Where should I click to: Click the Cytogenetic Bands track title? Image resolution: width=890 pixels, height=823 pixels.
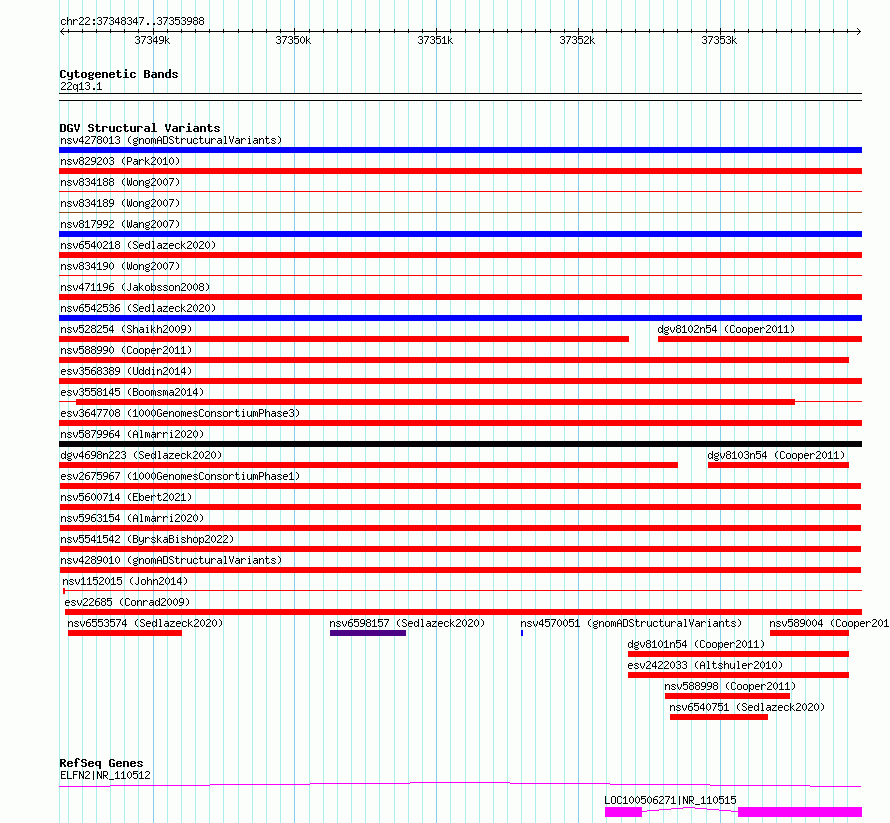click(x=119, y=74)
